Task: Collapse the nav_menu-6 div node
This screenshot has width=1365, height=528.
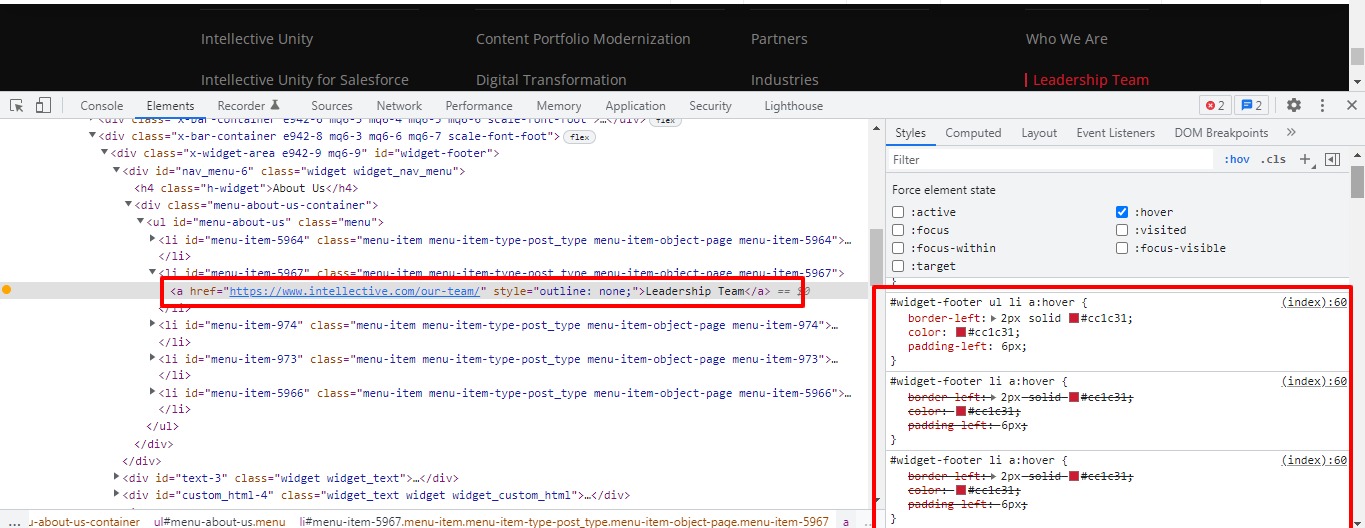Action: [116, 171]
